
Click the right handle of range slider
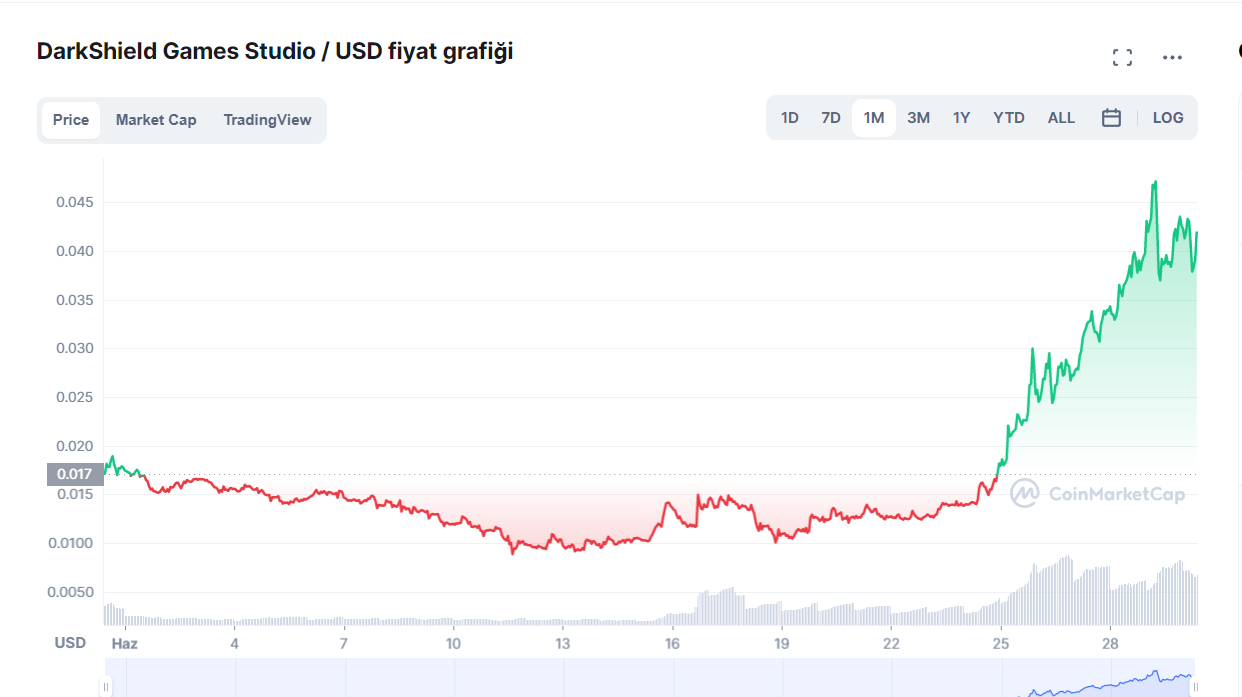click(x=1195, y=686)
